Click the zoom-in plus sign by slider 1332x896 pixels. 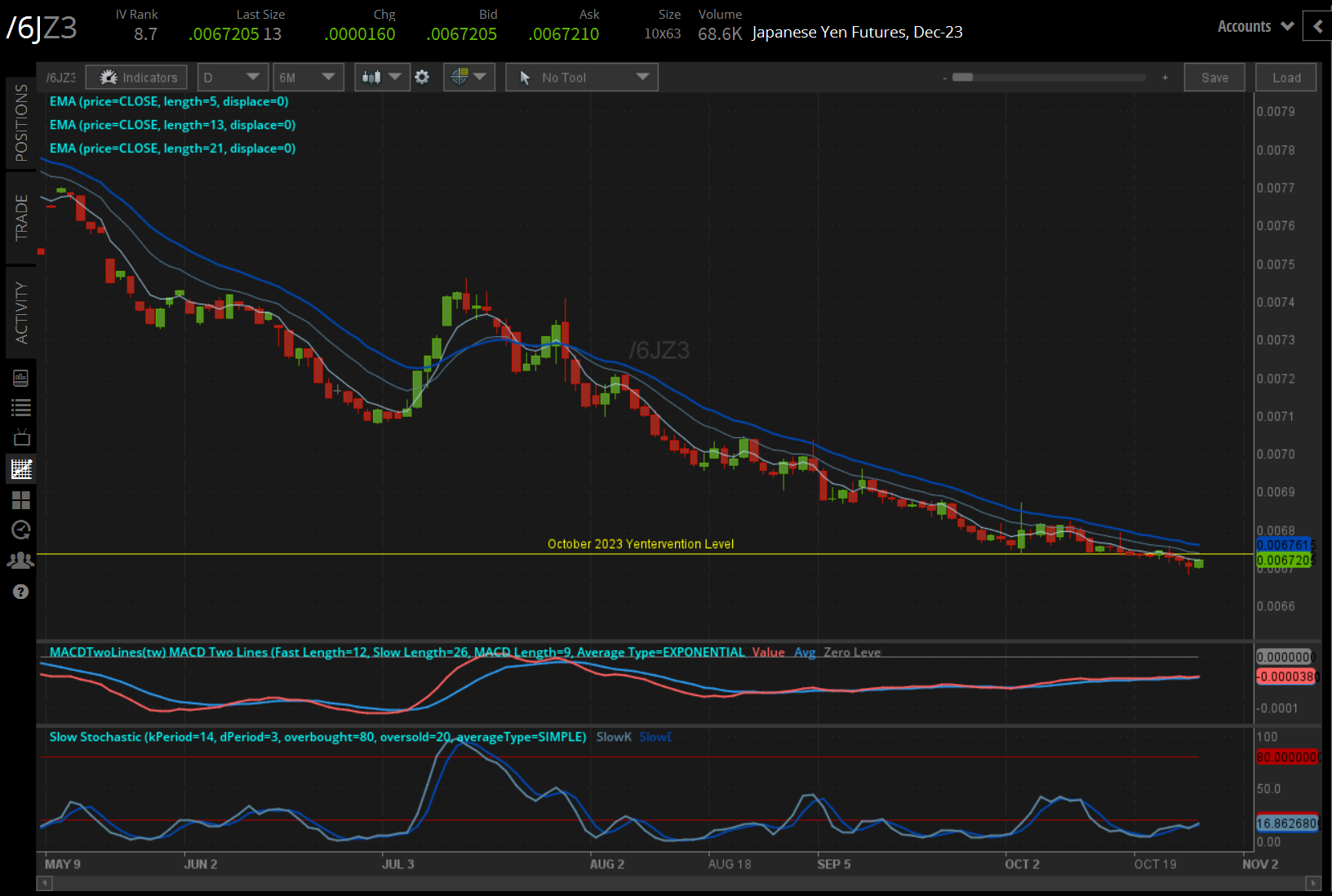pos(1165,78)
